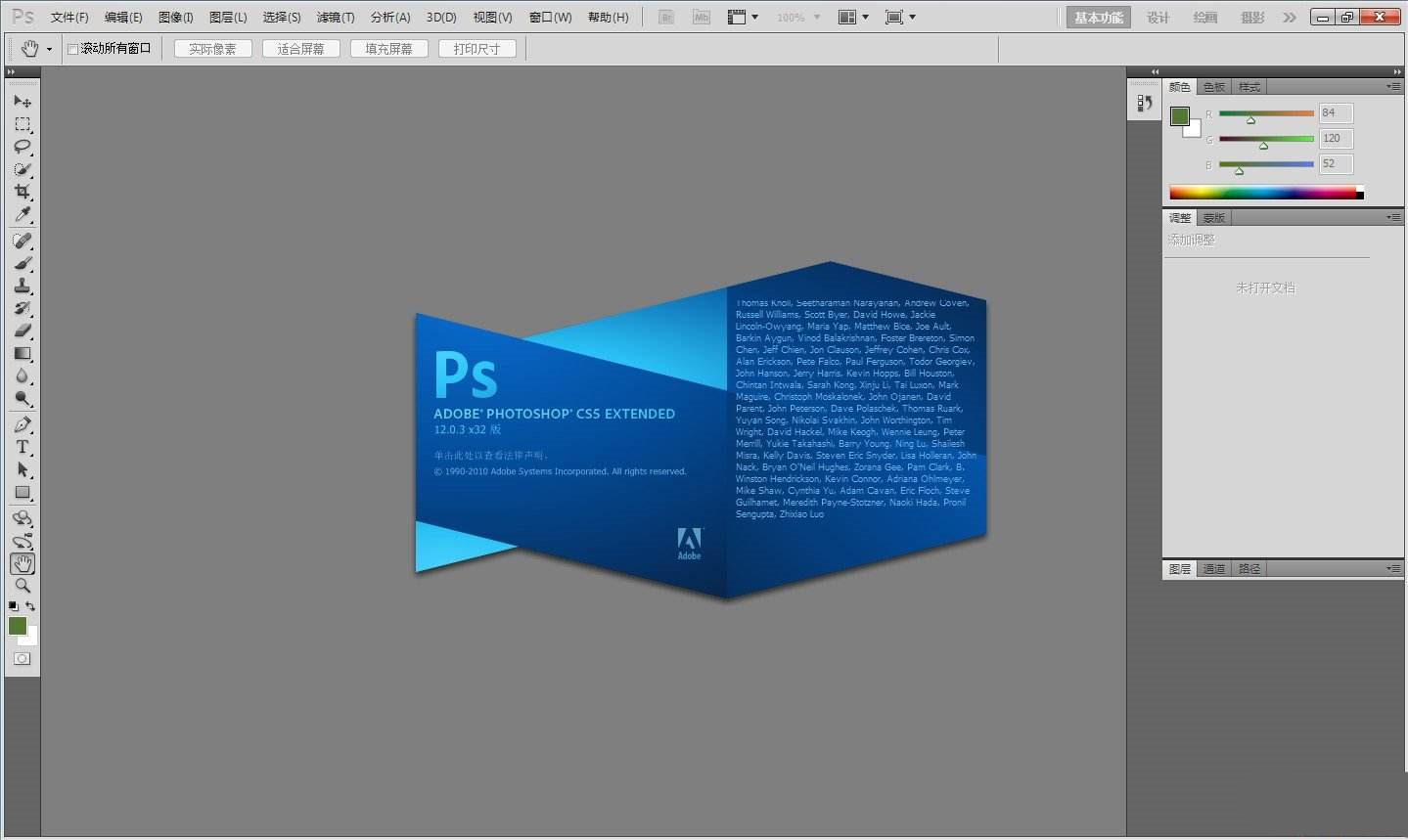Click the legal notice link on splash
Screen dimensions: 1408x840
click(x=492, y=455)
